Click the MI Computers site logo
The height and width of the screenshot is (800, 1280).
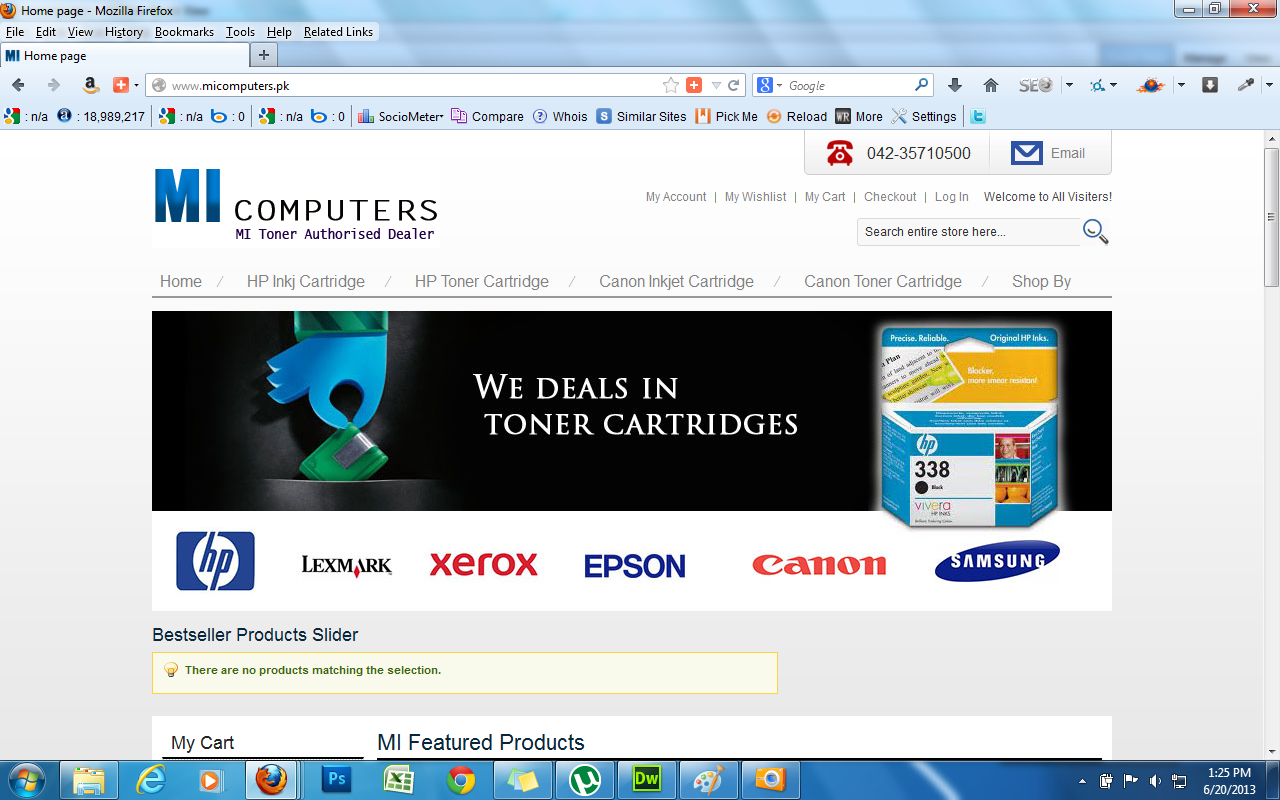coord(296,207)
